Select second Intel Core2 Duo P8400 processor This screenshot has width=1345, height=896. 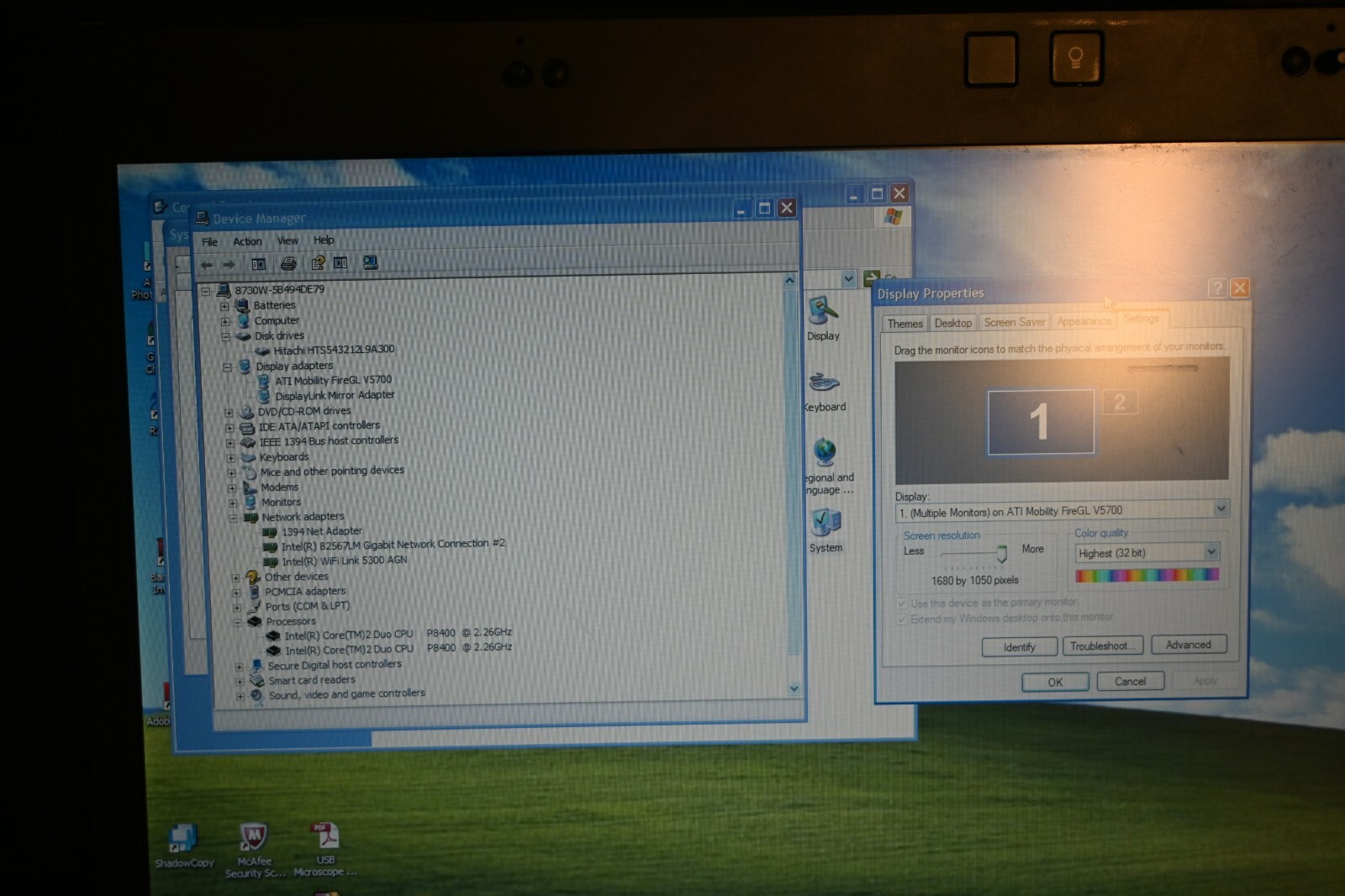coord(398,649)
